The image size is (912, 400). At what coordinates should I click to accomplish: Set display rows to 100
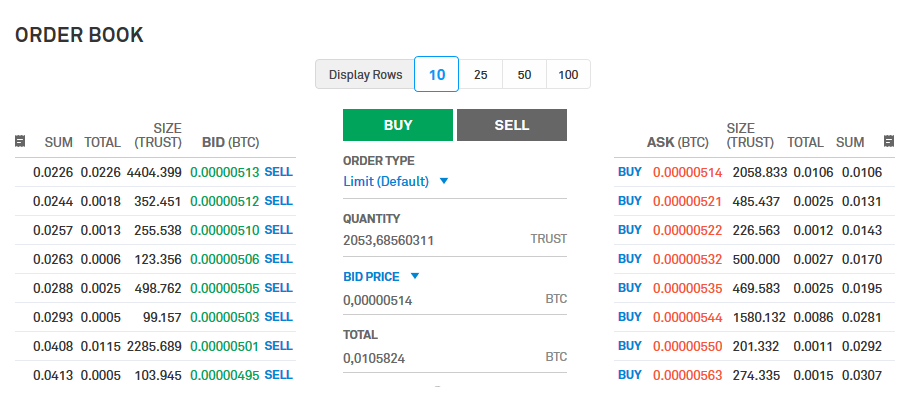click(568, 75)
